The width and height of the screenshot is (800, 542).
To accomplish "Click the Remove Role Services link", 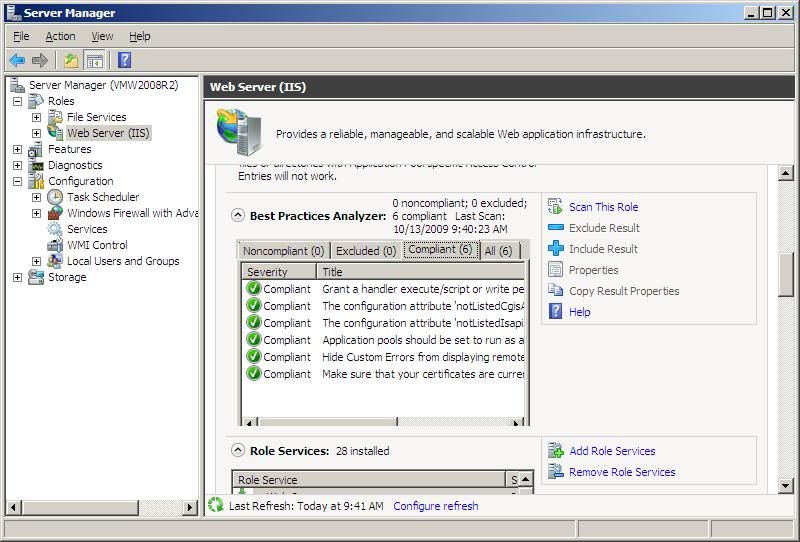I will tap(622, 472).
